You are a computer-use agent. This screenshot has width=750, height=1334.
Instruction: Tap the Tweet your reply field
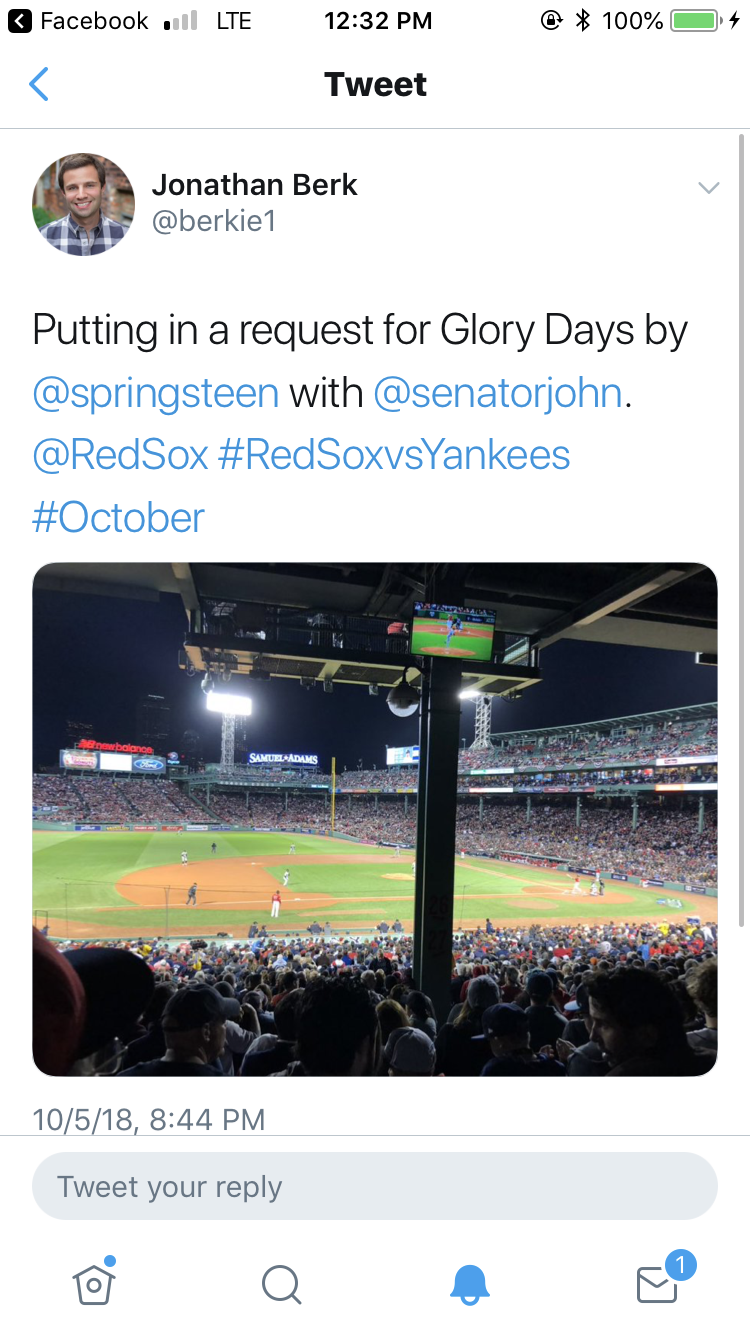click(x=375, y=1187)
